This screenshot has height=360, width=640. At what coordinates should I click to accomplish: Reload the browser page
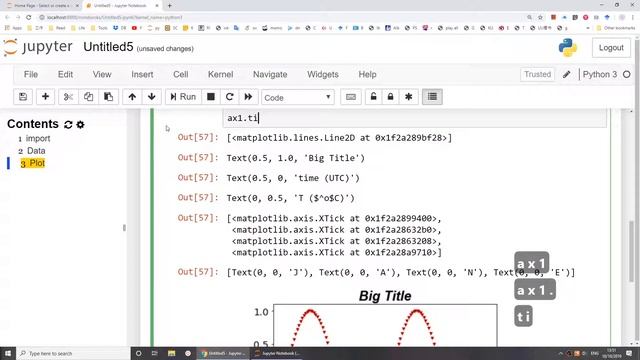pyautogui.click(x=29, y=18)
